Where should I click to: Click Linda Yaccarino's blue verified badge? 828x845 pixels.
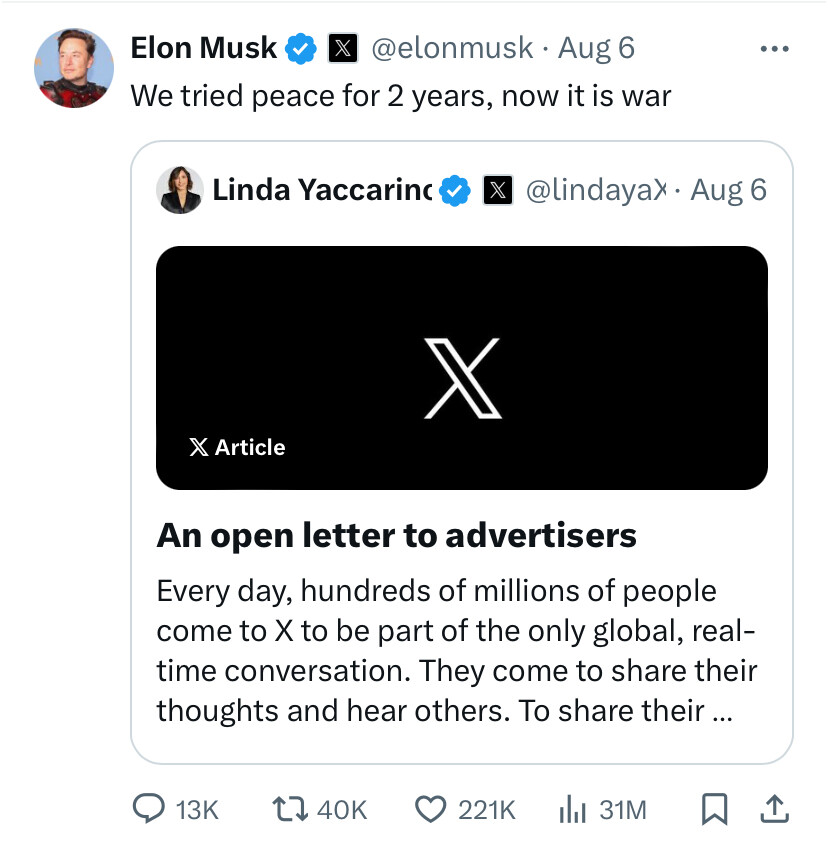pos(457,190)
